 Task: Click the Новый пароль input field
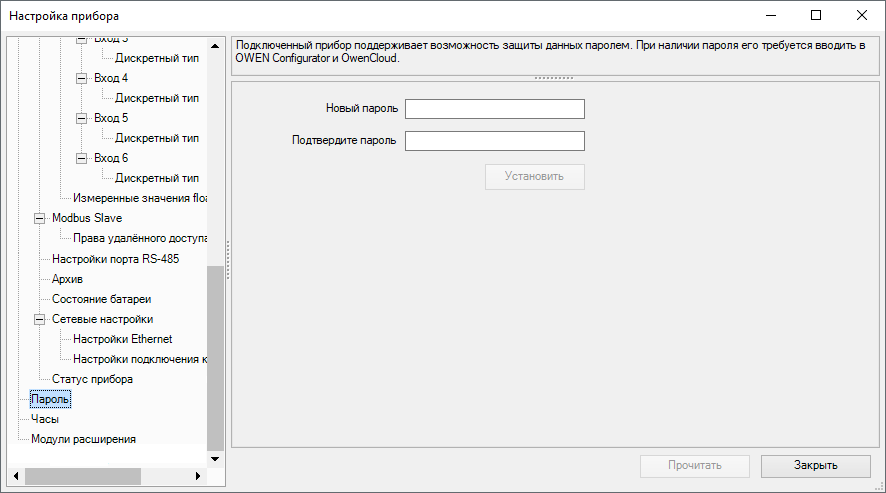494,109
